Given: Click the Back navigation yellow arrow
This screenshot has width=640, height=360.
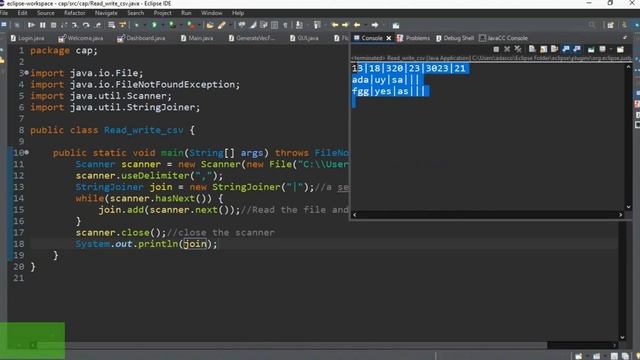Looking at the screenshot, I should point(357,25).
